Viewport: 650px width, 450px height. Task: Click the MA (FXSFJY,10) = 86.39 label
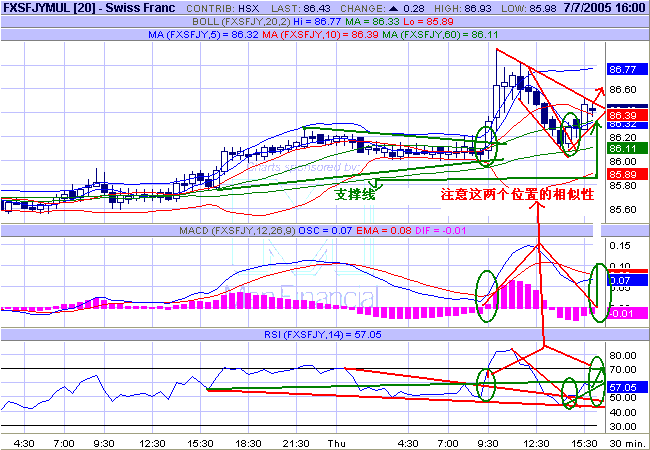click(320, 35)
